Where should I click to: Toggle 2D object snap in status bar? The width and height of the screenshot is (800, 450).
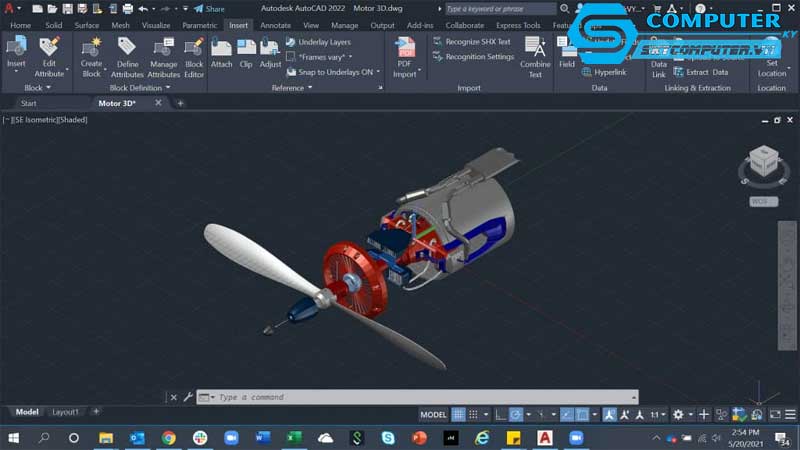point(582,415)
